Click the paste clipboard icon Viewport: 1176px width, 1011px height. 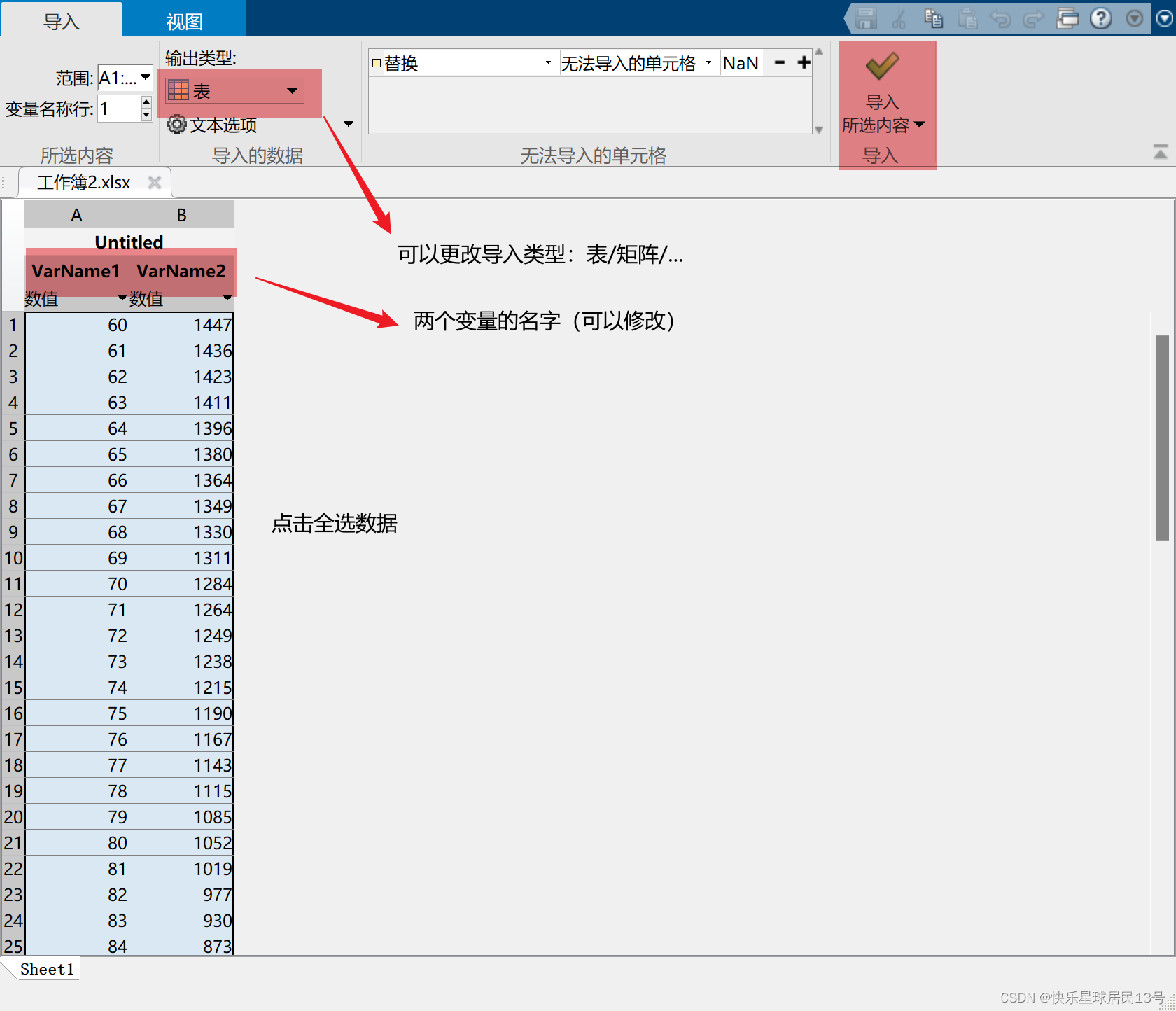click(967, 19)
